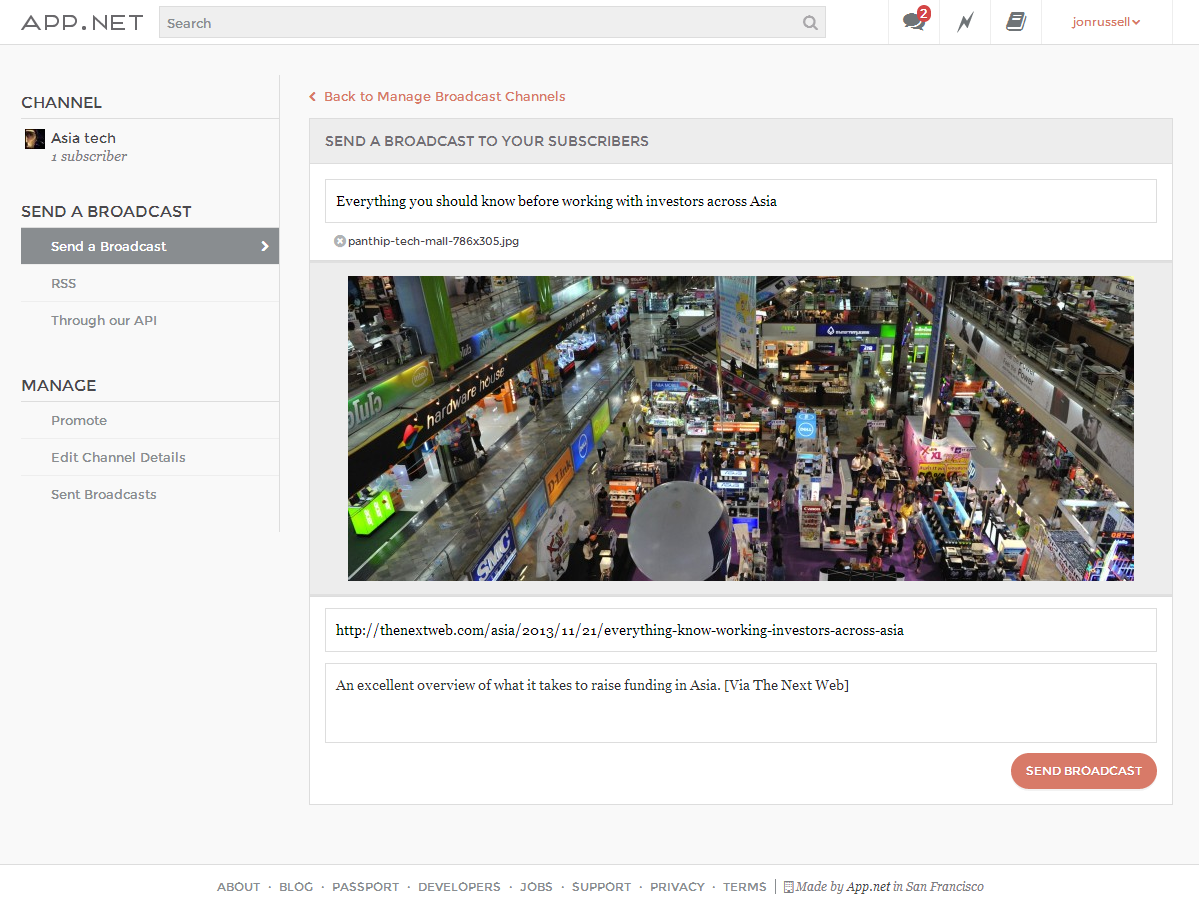Image resolution: width=1199 pixels, height=909 pixels.
Task: Click the search magnifier icon
Action: pyautogui.click(x=810, y=23)
